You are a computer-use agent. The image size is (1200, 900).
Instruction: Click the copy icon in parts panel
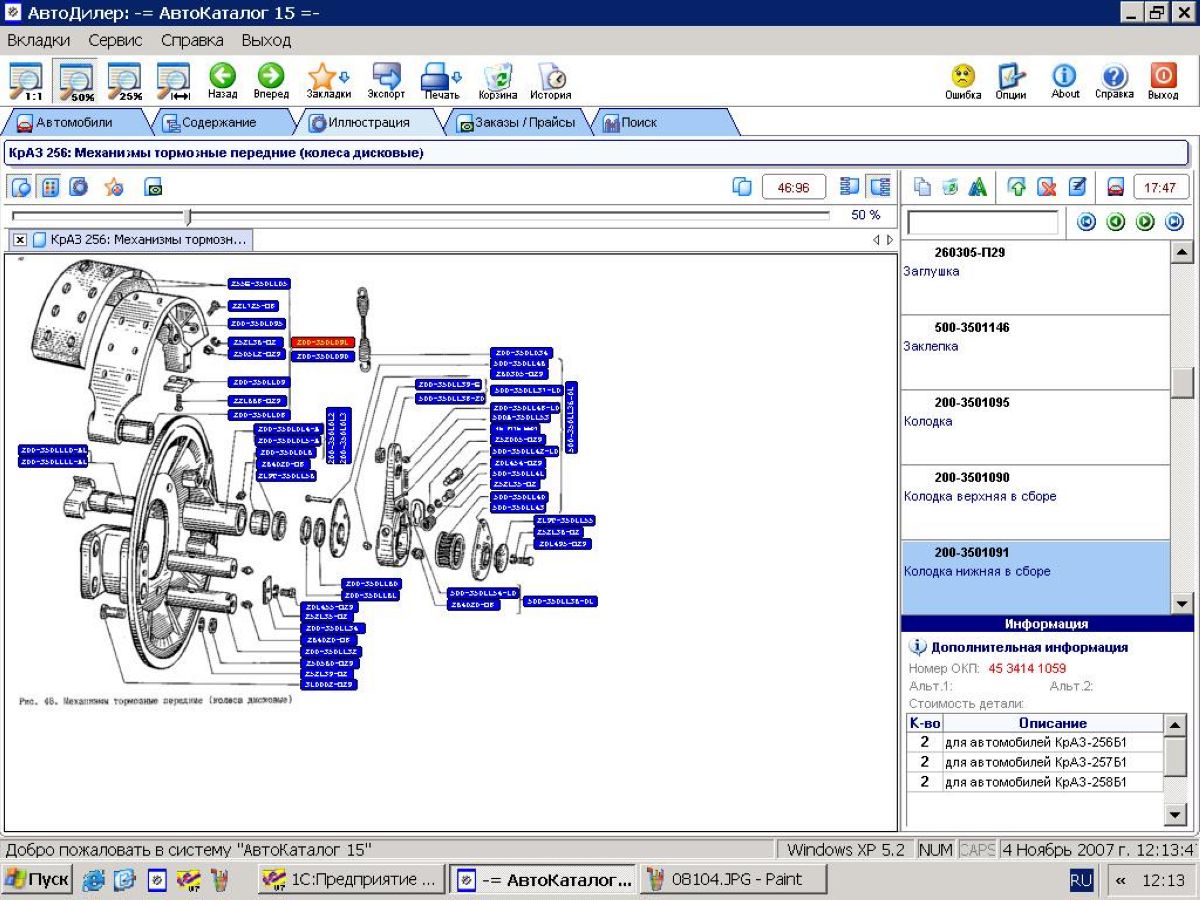[x=922, y=187]
